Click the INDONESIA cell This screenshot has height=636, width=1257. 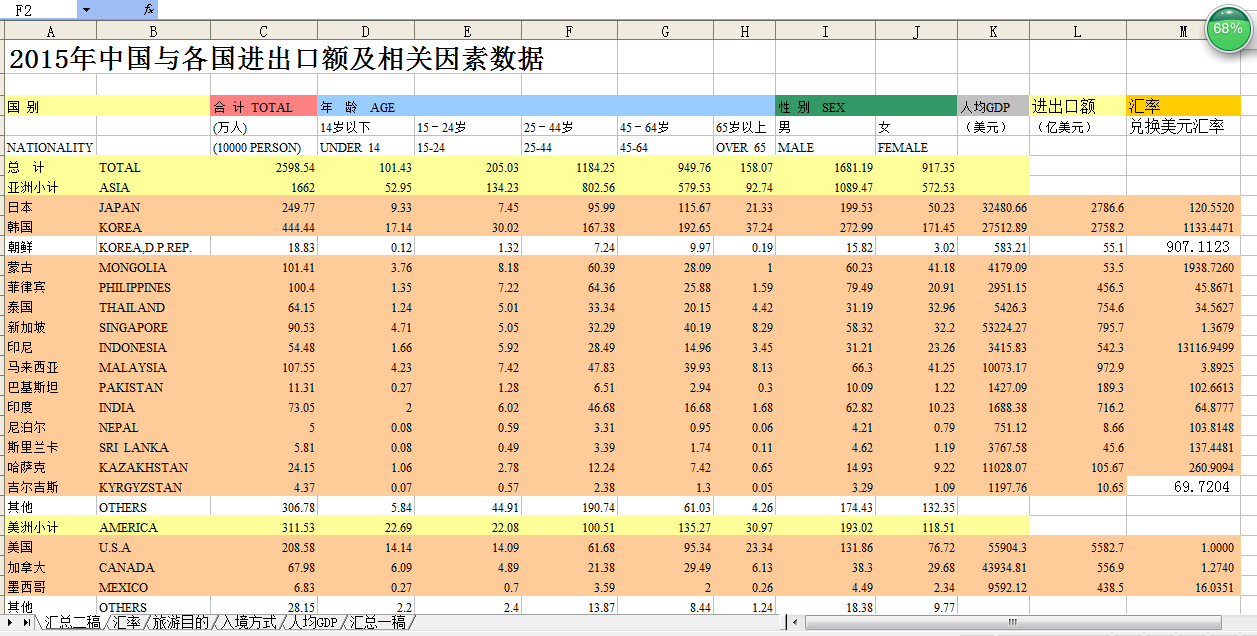click(153, 347)
